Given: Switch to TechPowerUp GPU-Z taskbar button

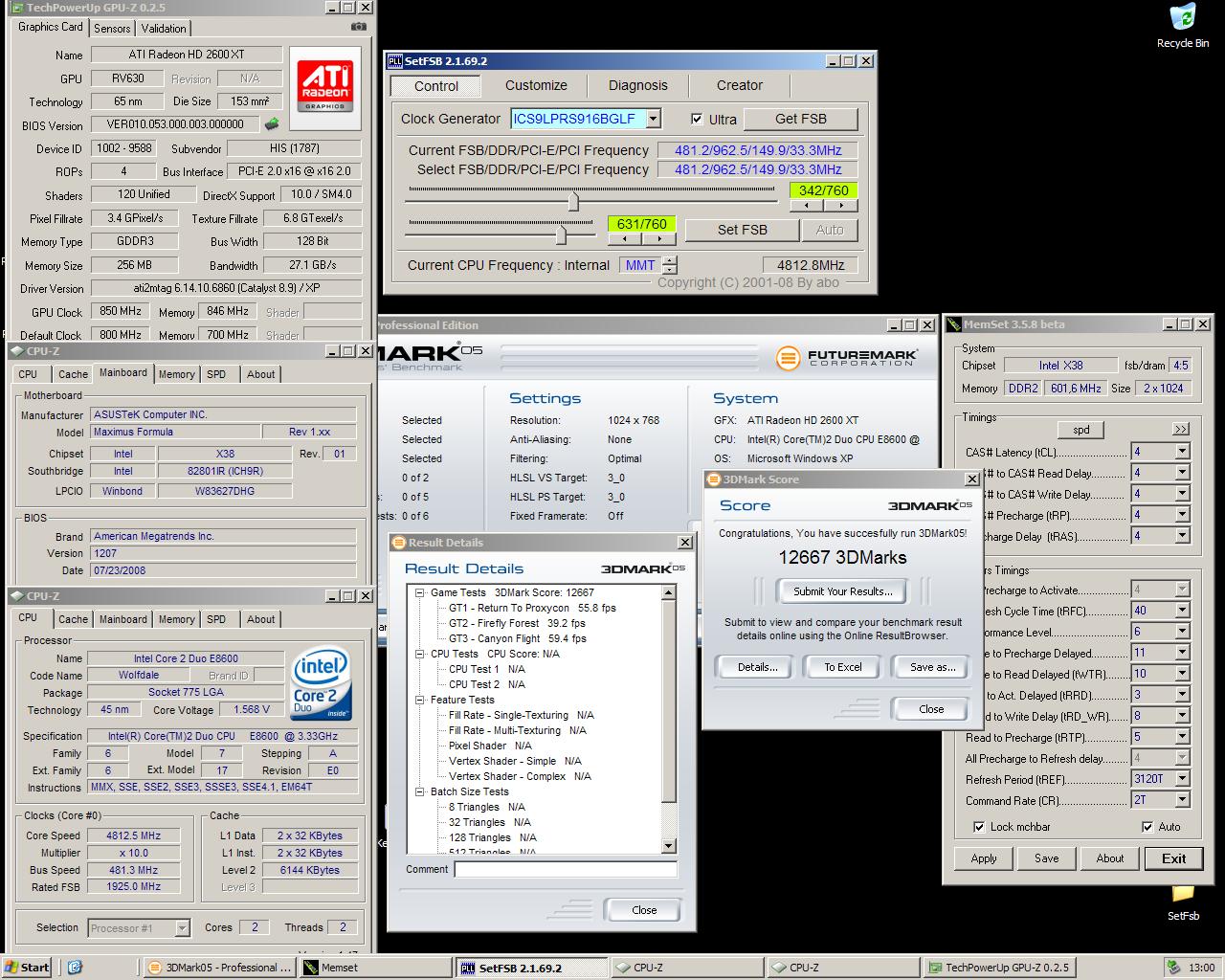Looking at the screenshot, I should point(998,968).
